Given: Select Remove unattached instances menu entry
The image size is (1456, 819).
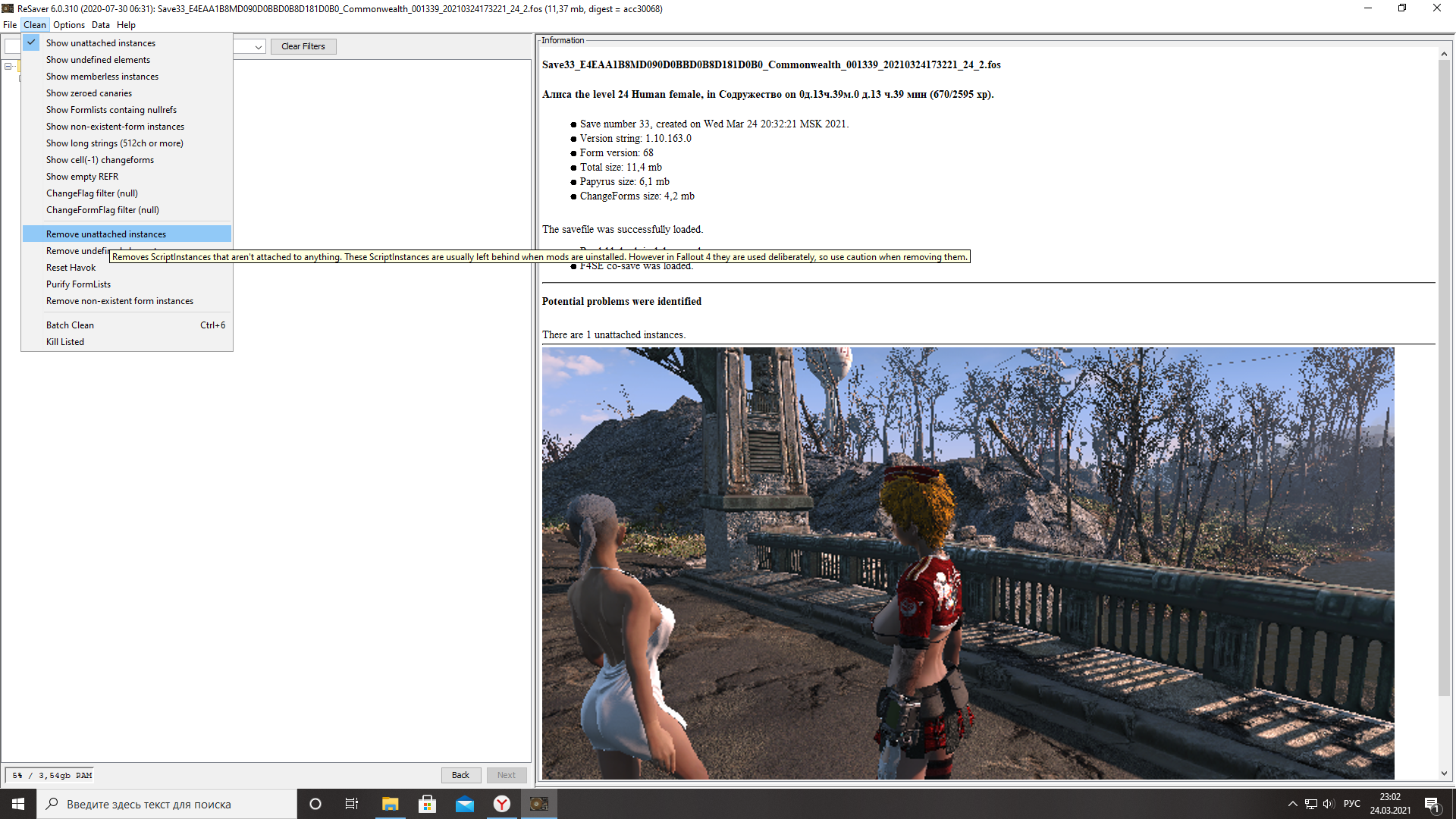Looking at the screenshot, I should coord(106,234).
